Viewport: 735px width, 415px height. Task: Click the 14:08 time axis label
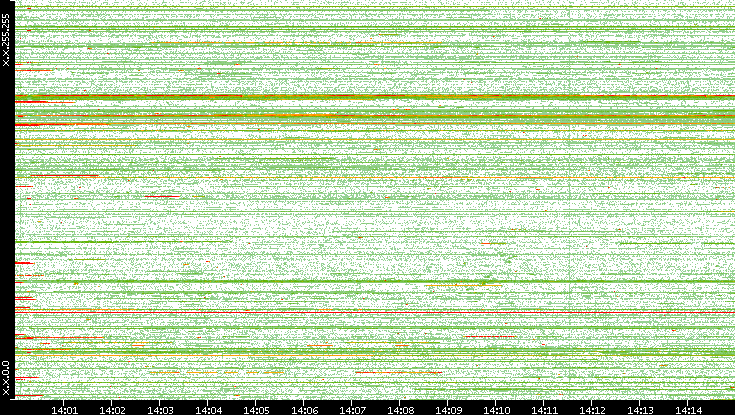pos(400,410)
